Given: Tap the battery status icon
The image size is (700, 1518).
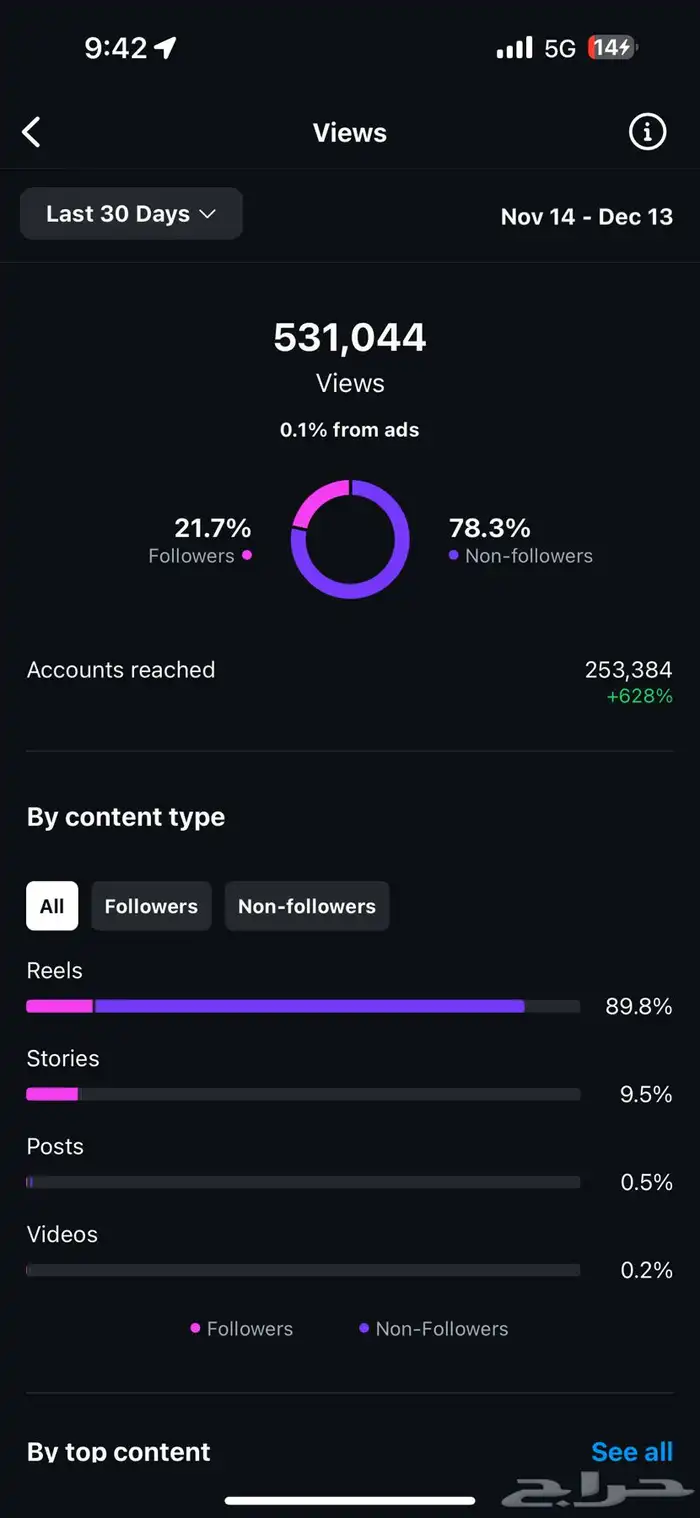Looking at the screenshot, I should pos(613,48).
